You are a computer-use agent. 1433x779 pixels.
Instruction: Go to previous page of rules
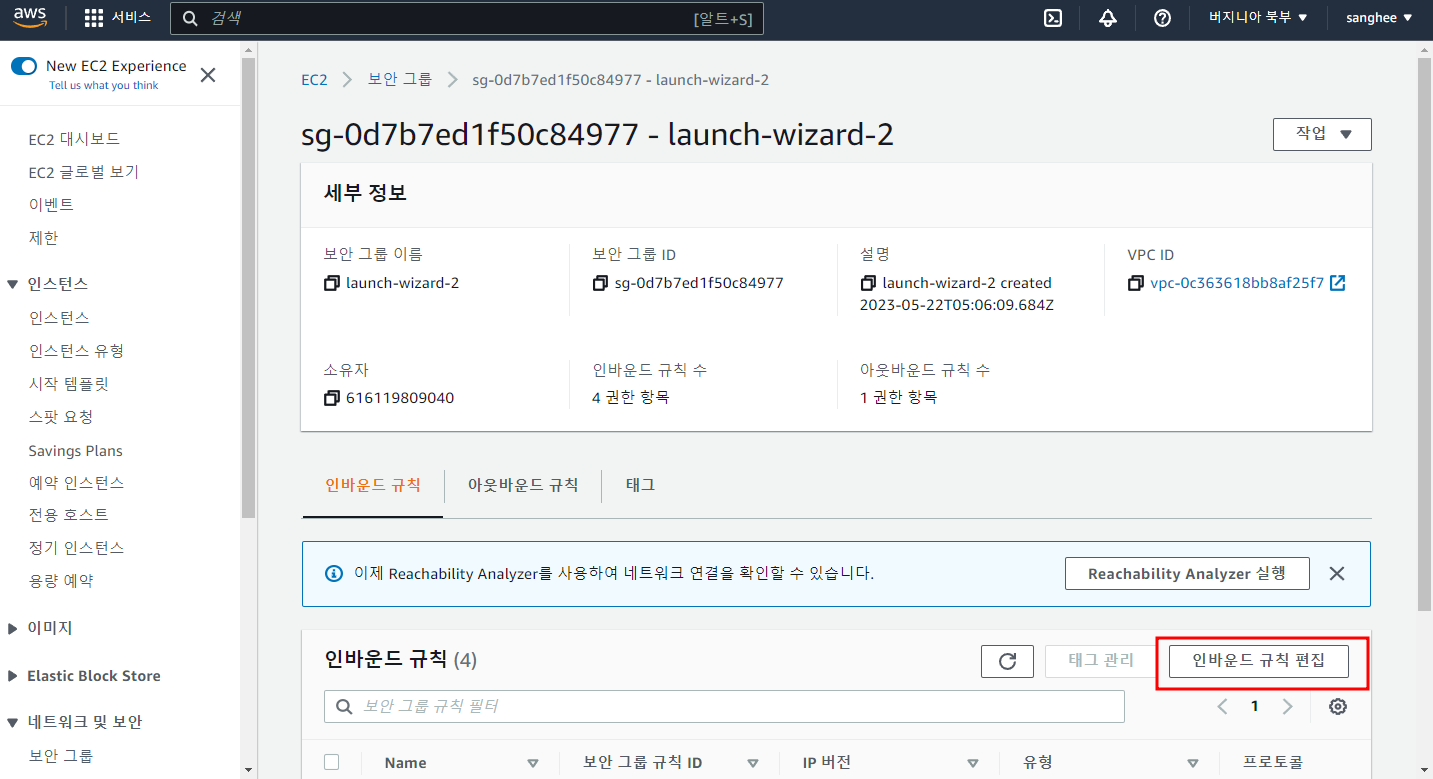[x=1222, y=707]
